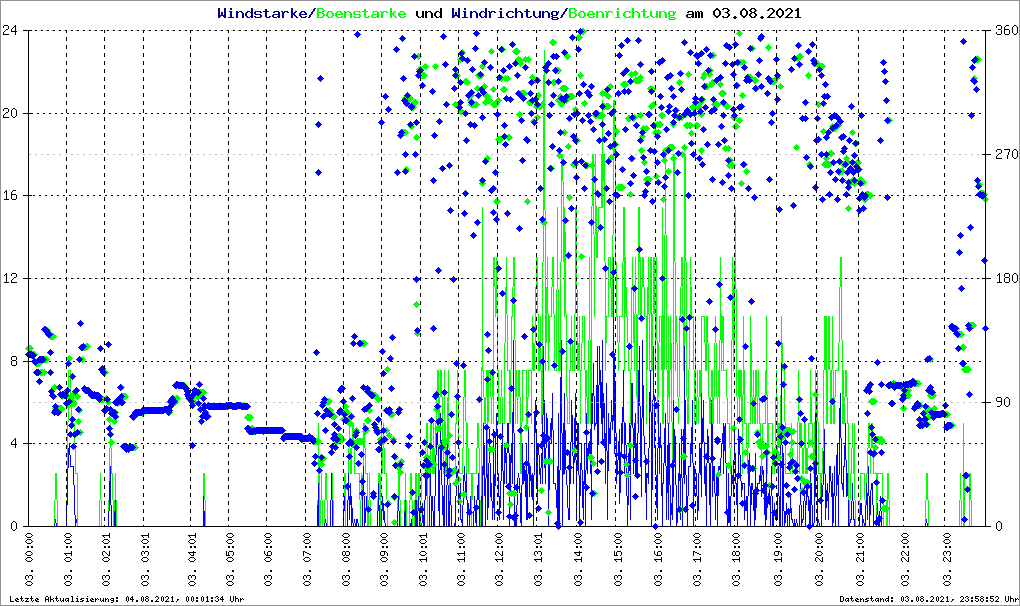Click the green Boenstarke legend title
The height and width of the screenshot is (606, 1020).
pos(362,14)
